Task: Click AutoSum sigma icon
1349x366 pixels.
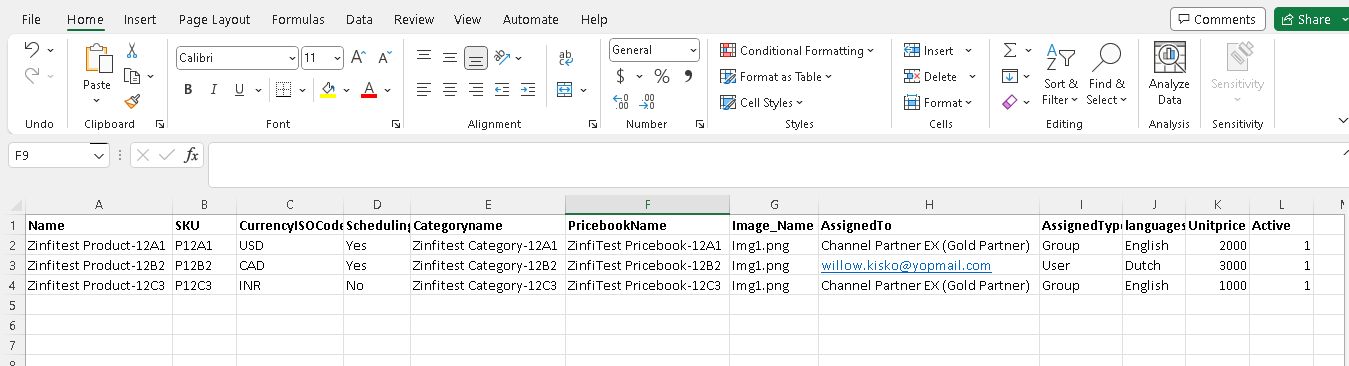Action: 1009,50
